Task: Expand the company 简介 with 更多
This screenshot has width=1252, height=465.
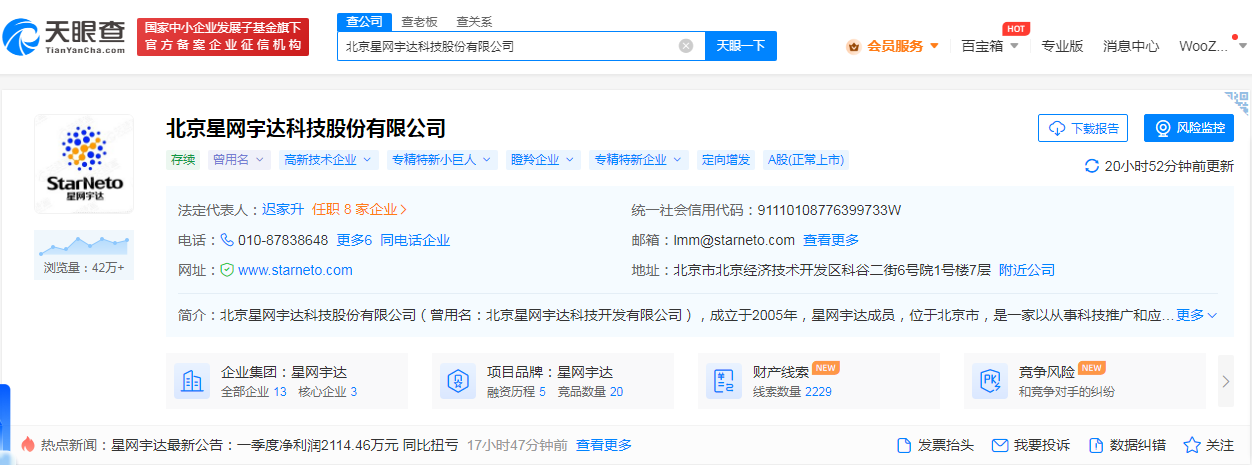Action: [x=1197, y=315]
